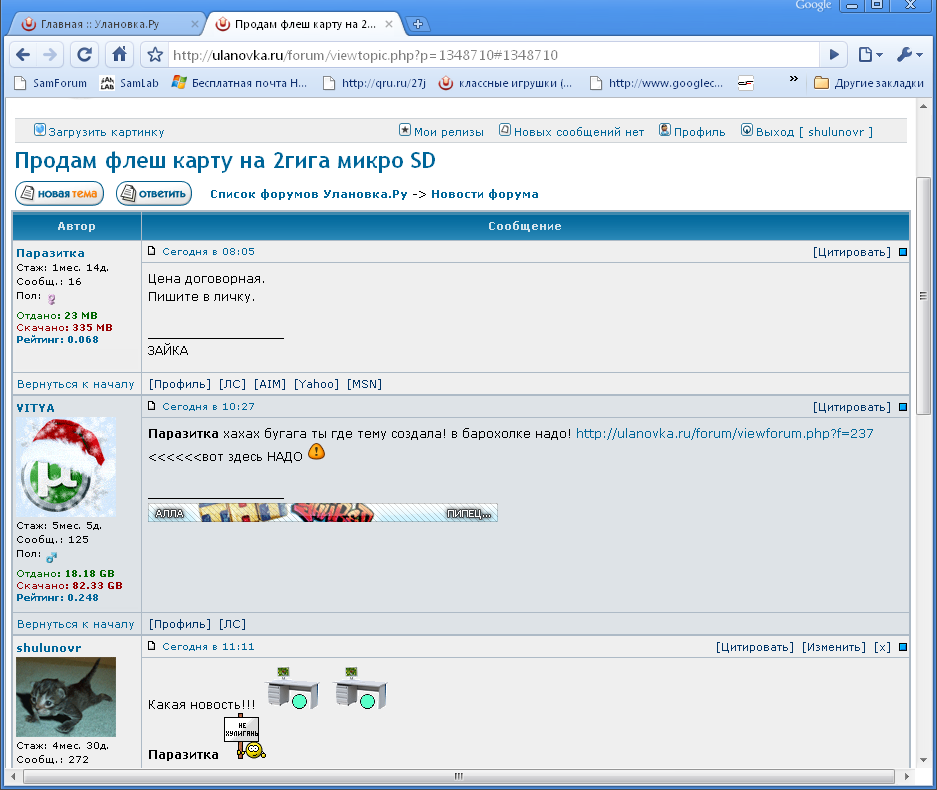Screen dimensions: 937x790
Task: Open классные игрушки bookmark
Action: (506, 83)
